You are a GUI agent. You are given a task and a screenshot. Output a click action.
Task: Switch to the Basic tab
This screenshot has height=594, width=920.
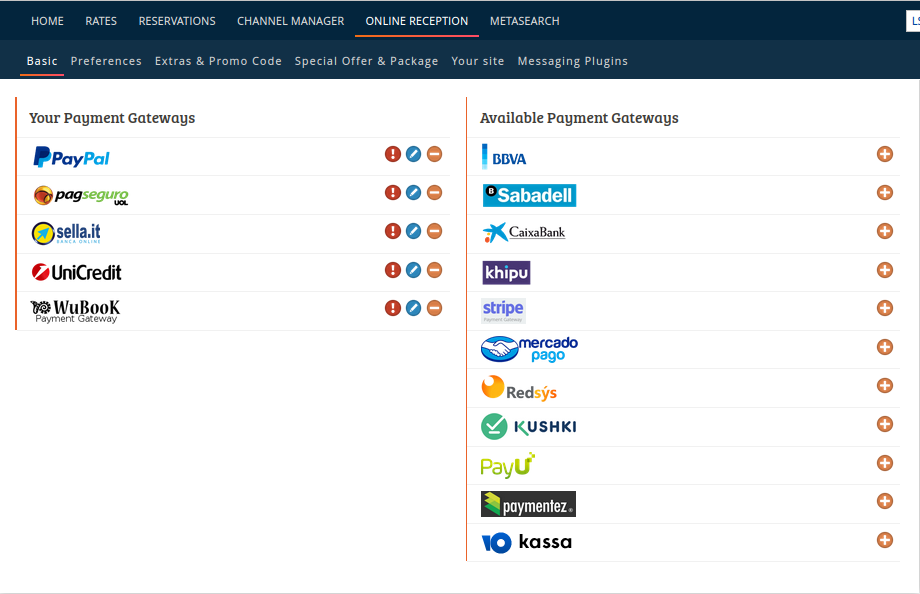[x=42, y=61]
